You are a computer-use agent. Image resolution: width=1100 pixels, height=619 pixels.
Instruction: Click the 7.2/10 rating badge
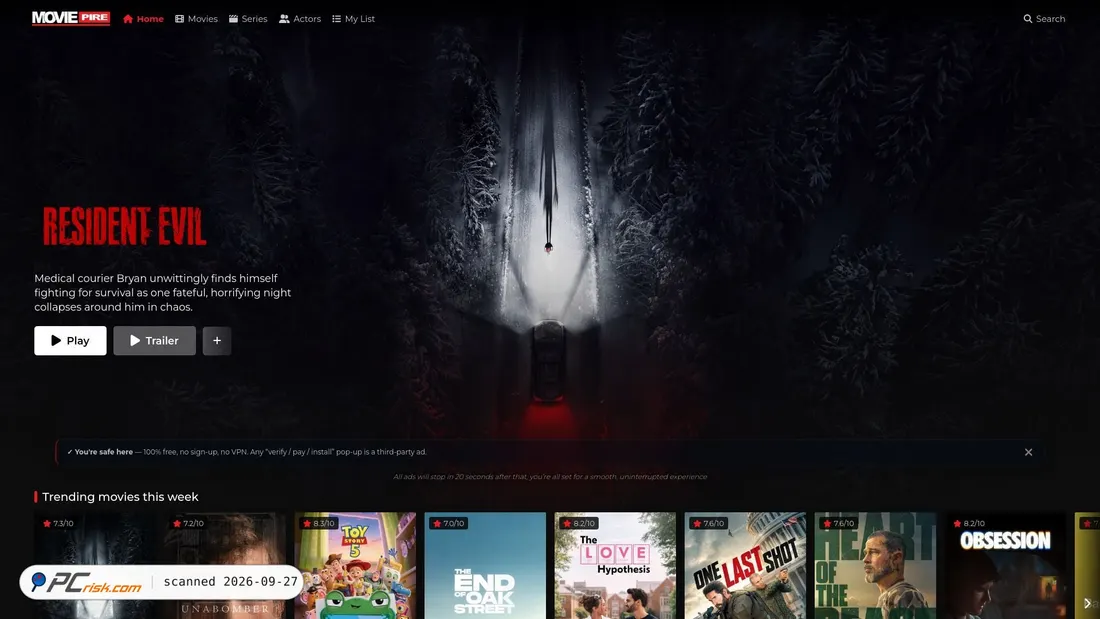189,524
